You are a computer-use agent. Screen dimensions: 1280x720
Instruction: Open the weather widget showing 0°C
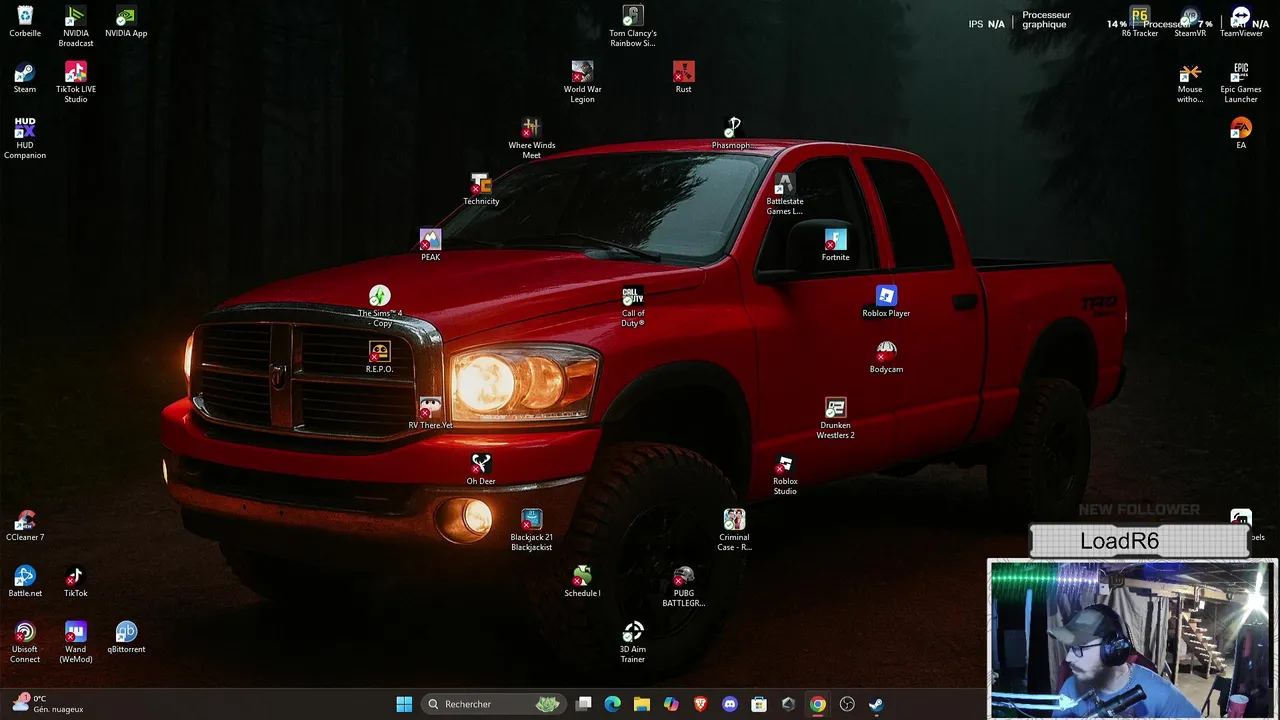[x=48, y=704]
